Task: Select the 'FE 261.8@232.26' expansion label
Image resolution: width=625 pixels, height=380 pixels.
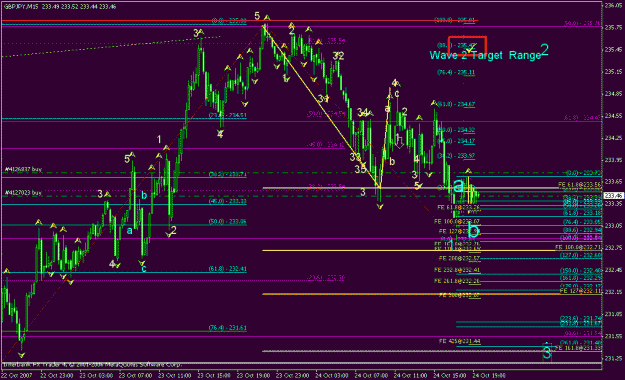Action: pyautogui.click(x=457, y=281)
